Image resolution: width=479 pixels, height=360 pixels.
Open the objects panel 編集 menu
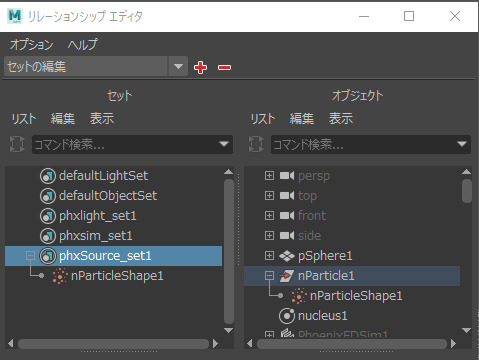(302, 119)
